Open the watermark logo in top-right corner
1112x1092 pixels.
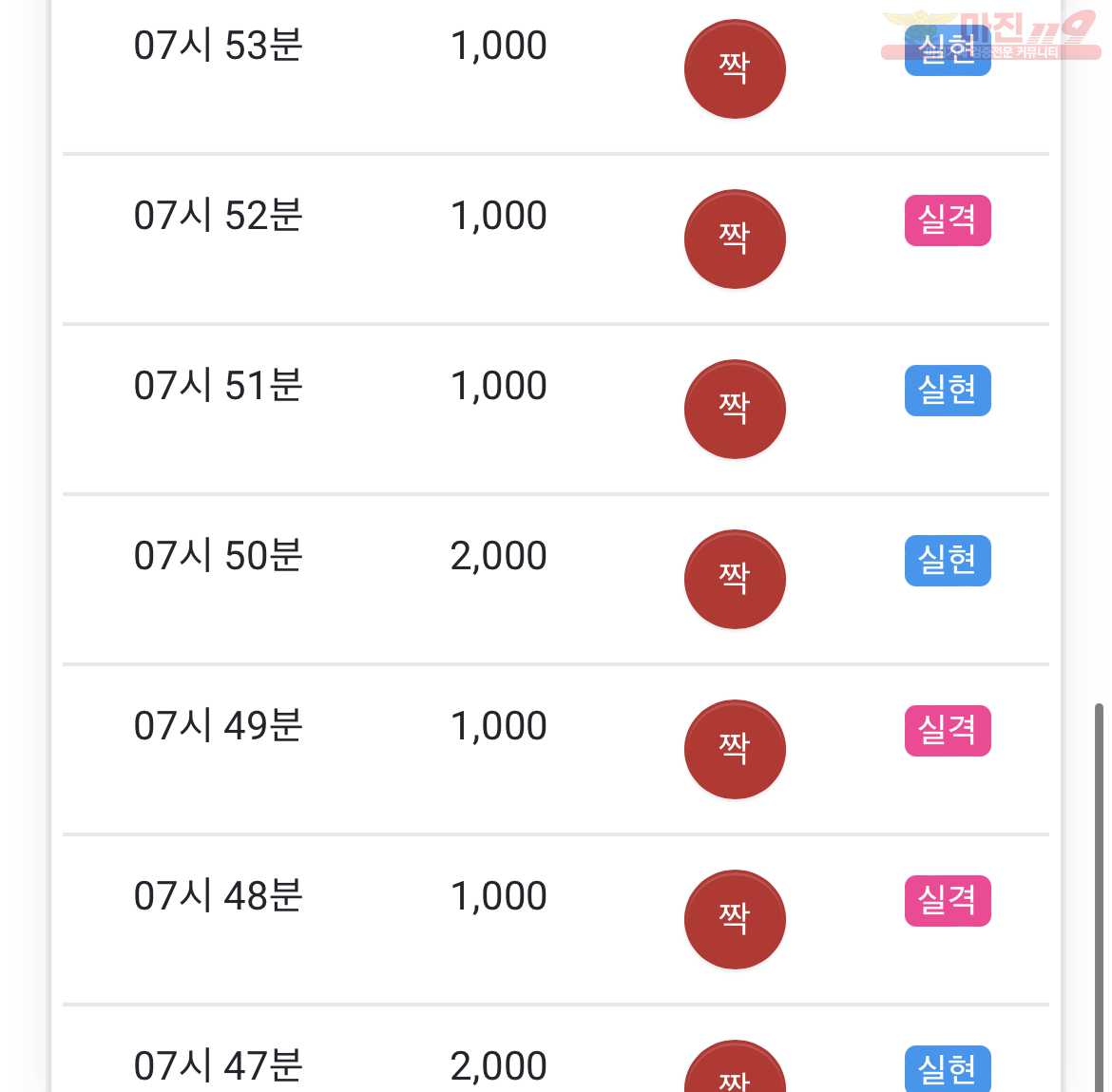[990, 34]
